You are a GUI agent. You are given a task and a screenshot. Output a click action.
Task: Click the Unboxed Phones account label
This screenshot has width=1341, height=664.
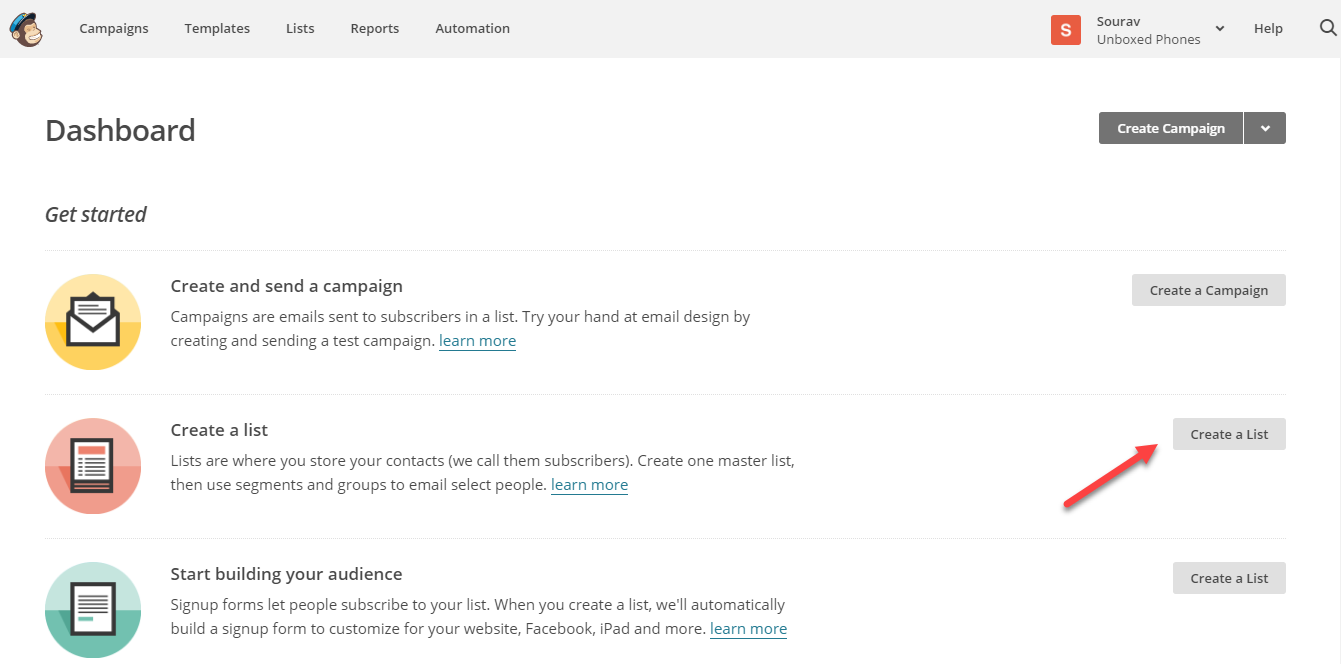pyautogui.click(x=1149, y=40)
